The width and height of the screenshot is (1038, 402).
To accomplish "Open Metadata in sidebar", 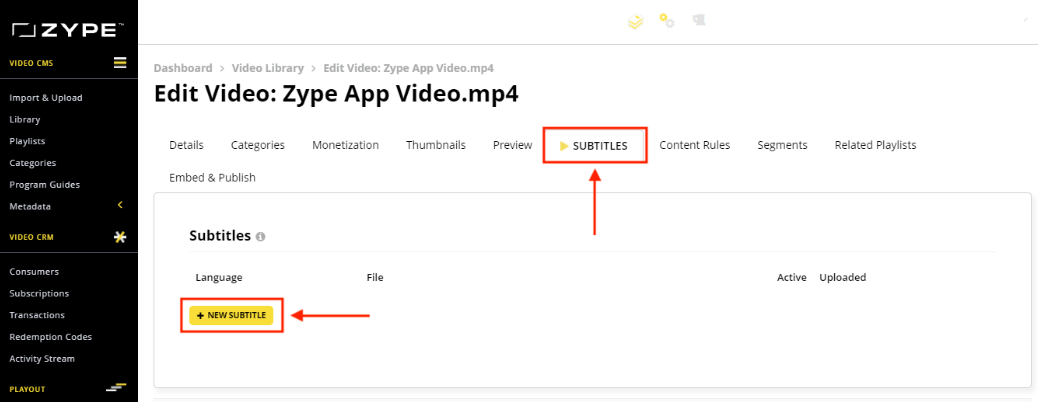I will click(30, 207).
